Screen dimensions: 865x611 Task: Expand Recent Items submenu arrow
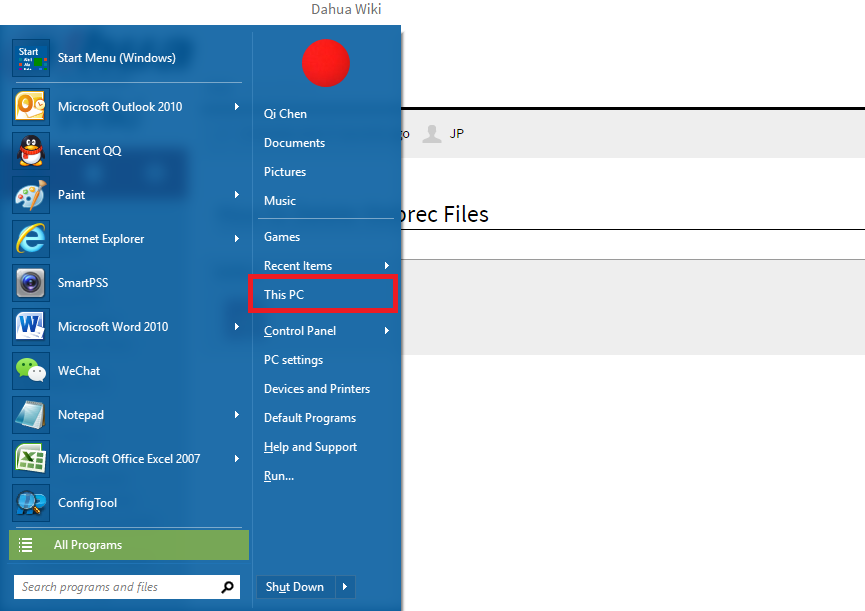[387, 266]
